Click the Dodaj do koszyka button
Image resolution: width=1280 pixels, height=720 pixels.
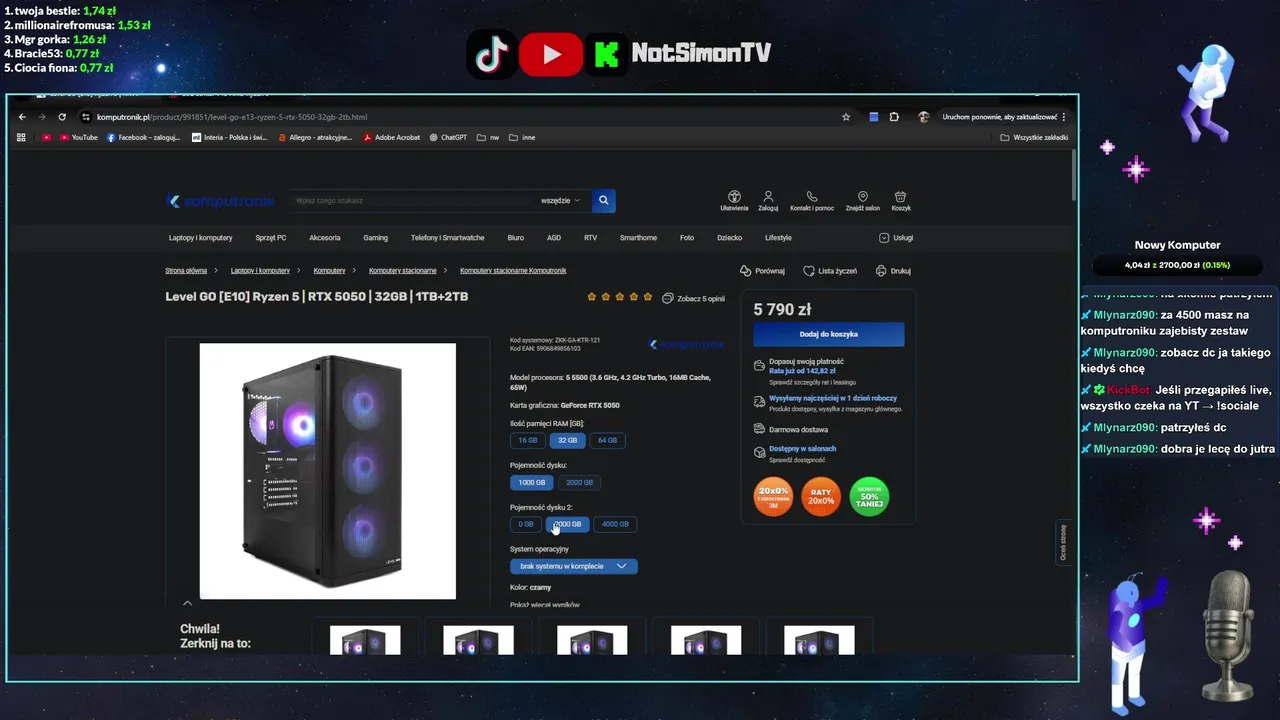tap(828, 334)
